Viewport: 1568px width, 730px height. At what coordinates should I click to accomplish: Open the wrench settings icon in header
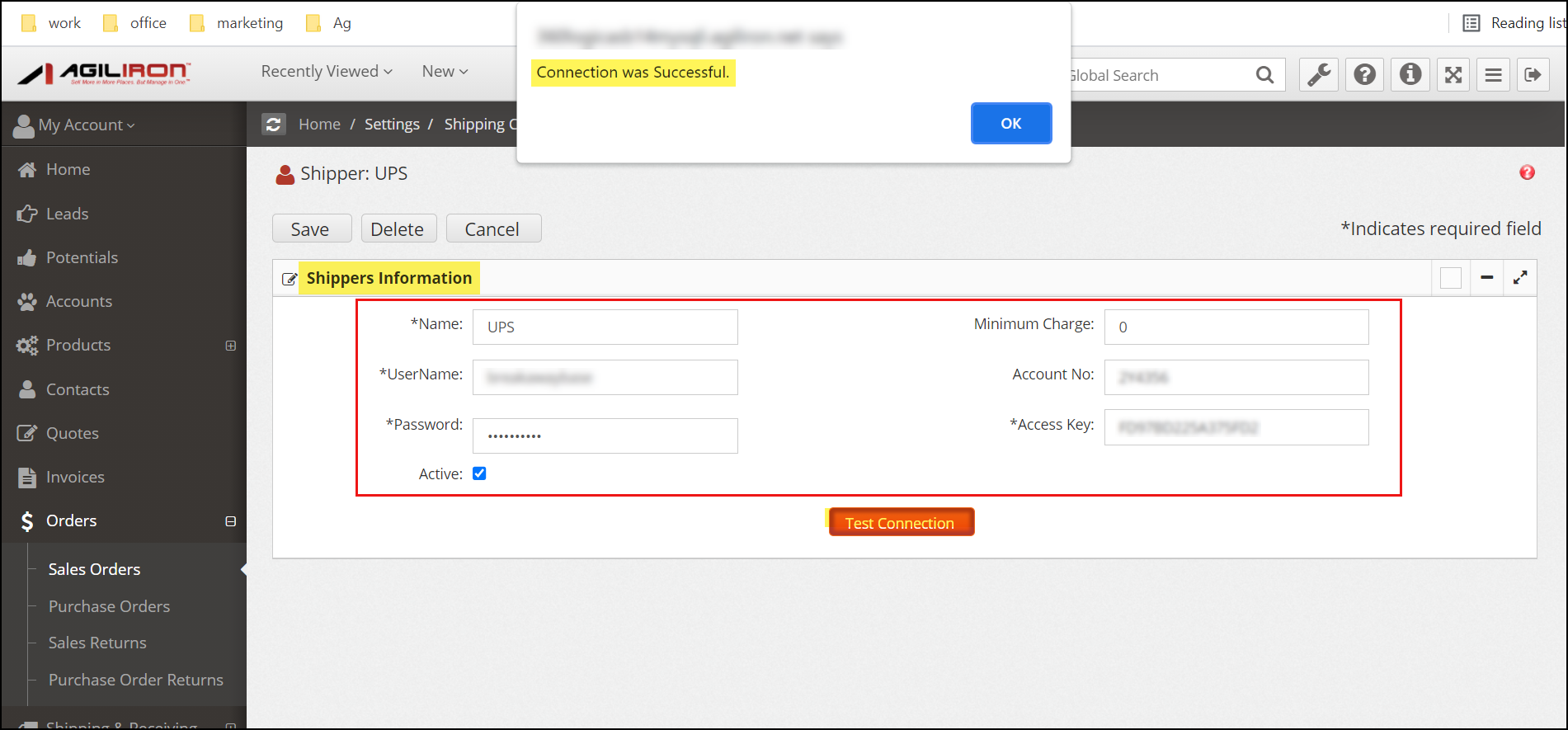click(1319, 75)
